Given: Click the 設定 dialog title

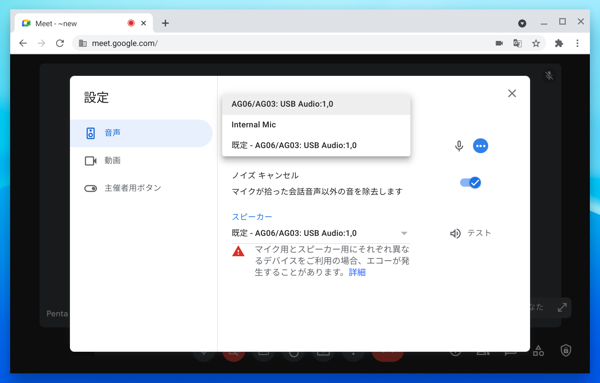Looking at the screenshot, I should pyautogui.click(x=96, y=98).
